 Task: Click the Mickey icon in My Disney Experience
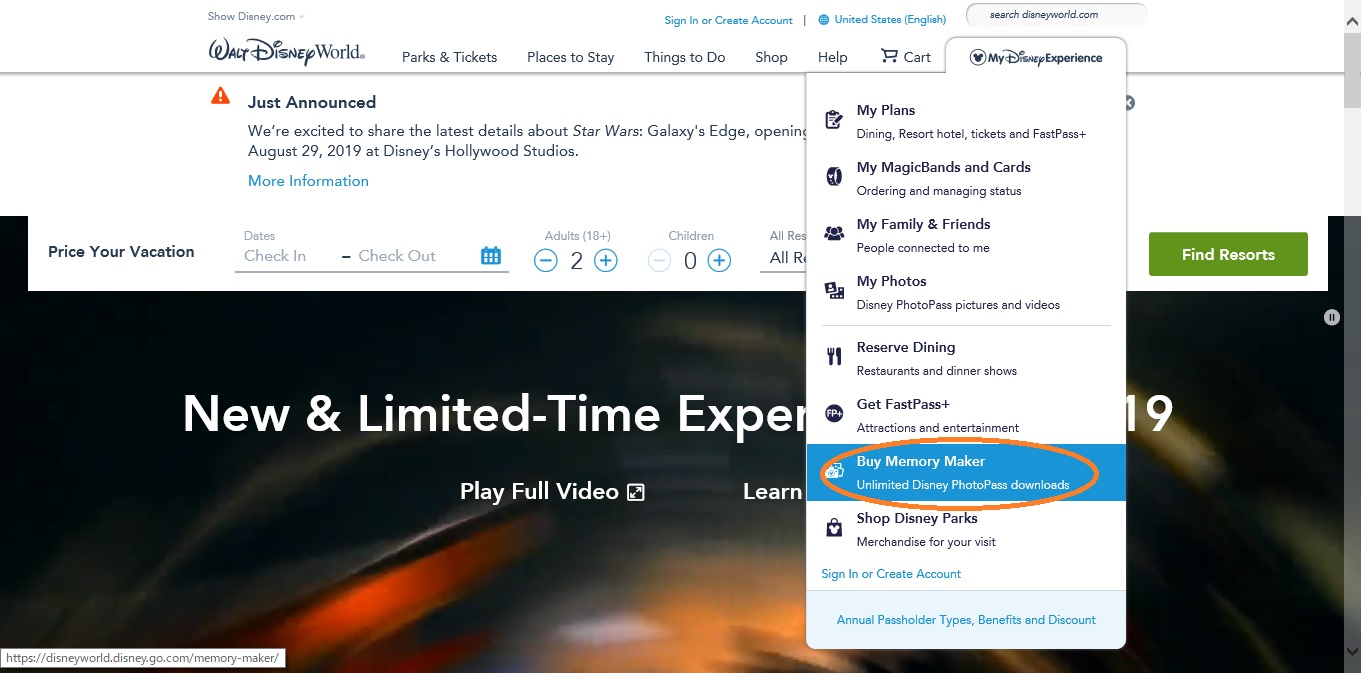[977, 57]
